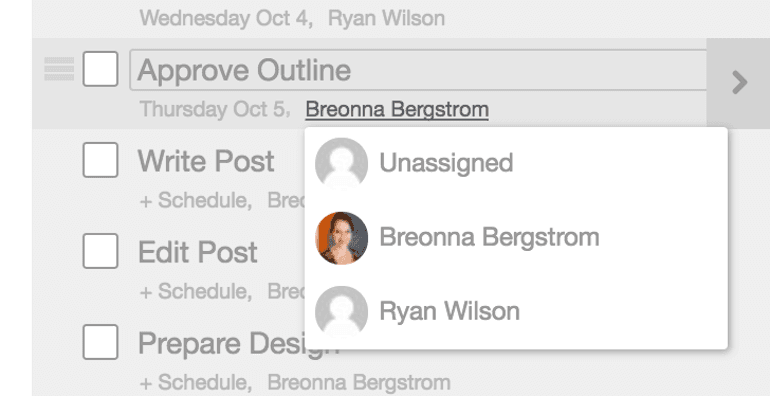Toggle the Prepare Design checkbox
Image resolution: width=770 pixels, height=396 pixels.
[100, 341]
